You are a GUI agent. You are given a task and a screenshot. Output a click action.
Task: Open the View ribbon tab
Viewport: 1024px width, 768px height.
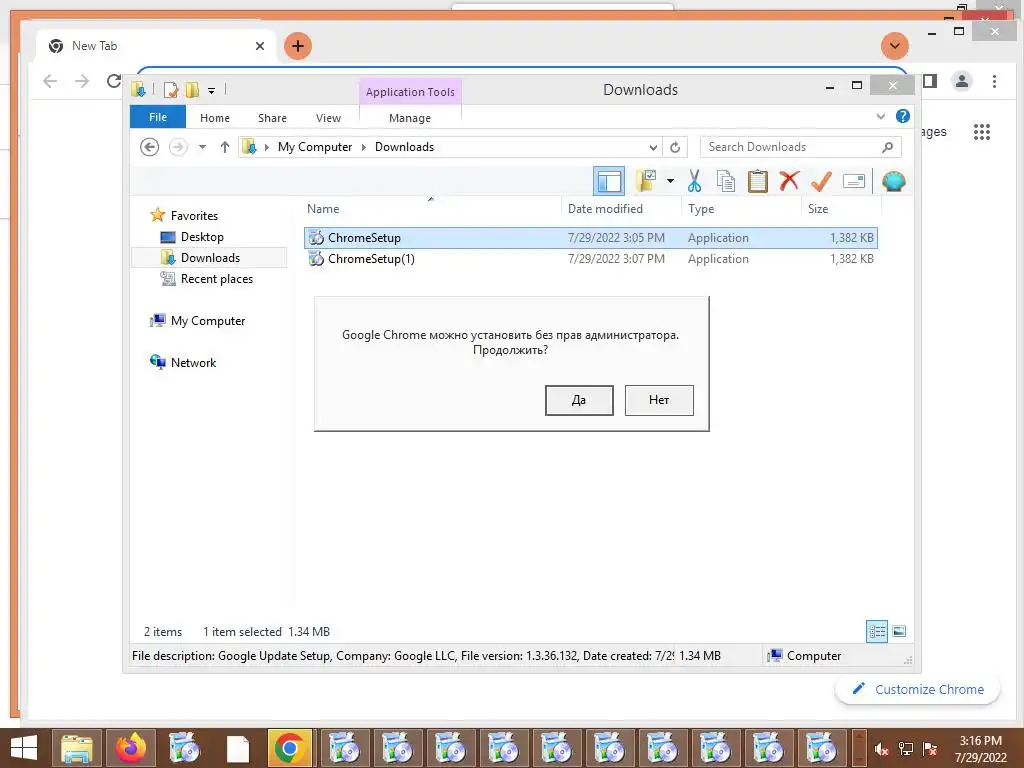(328, 118)
